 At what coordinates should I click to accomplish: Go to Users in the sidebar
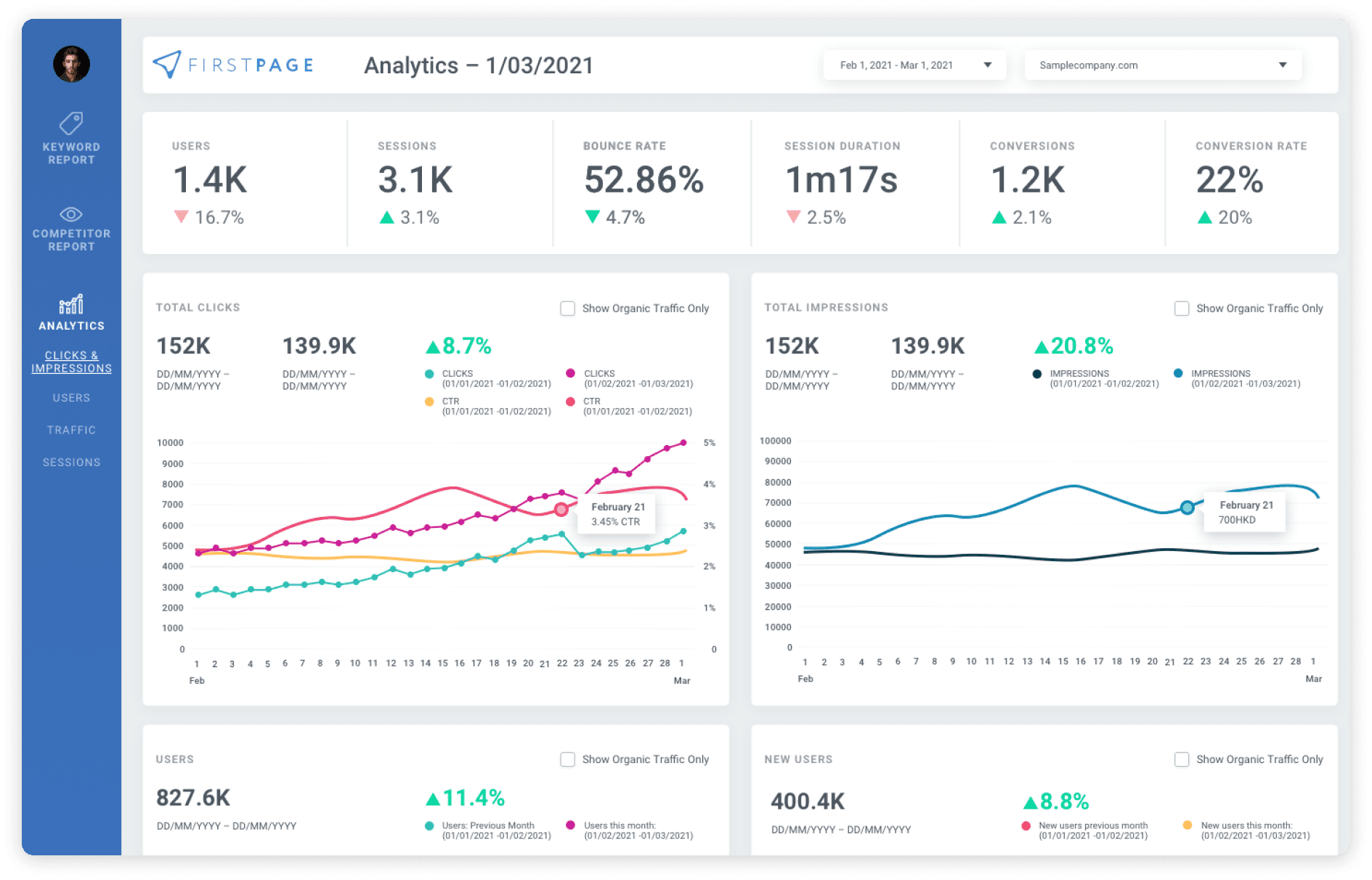71,398
